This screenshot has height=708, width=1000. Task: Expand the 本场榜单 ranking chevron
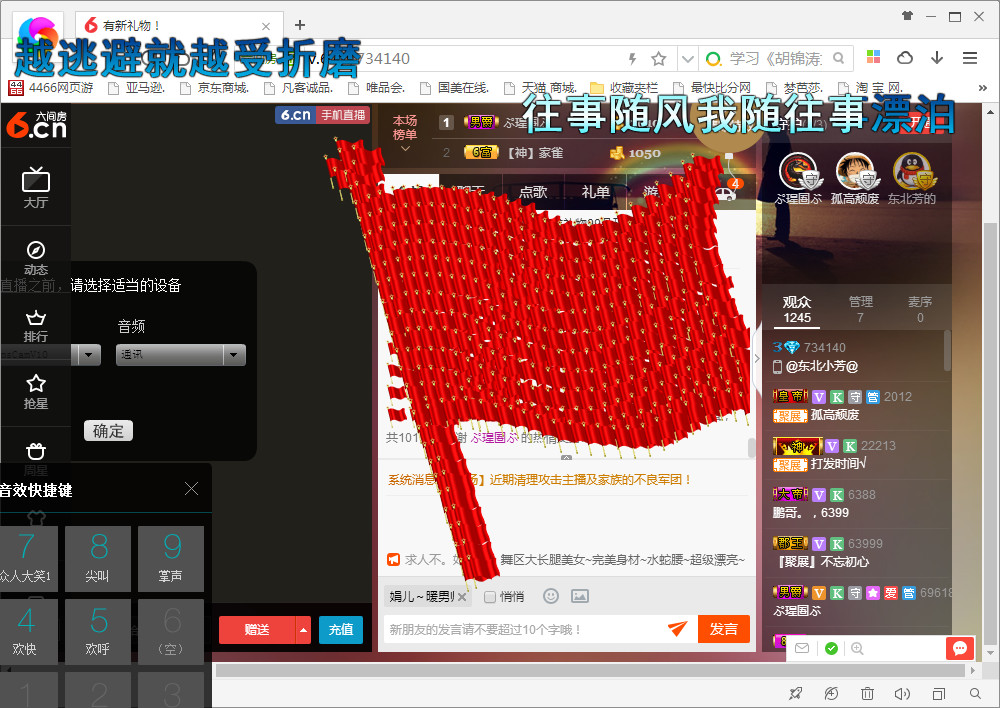[405, 149]
